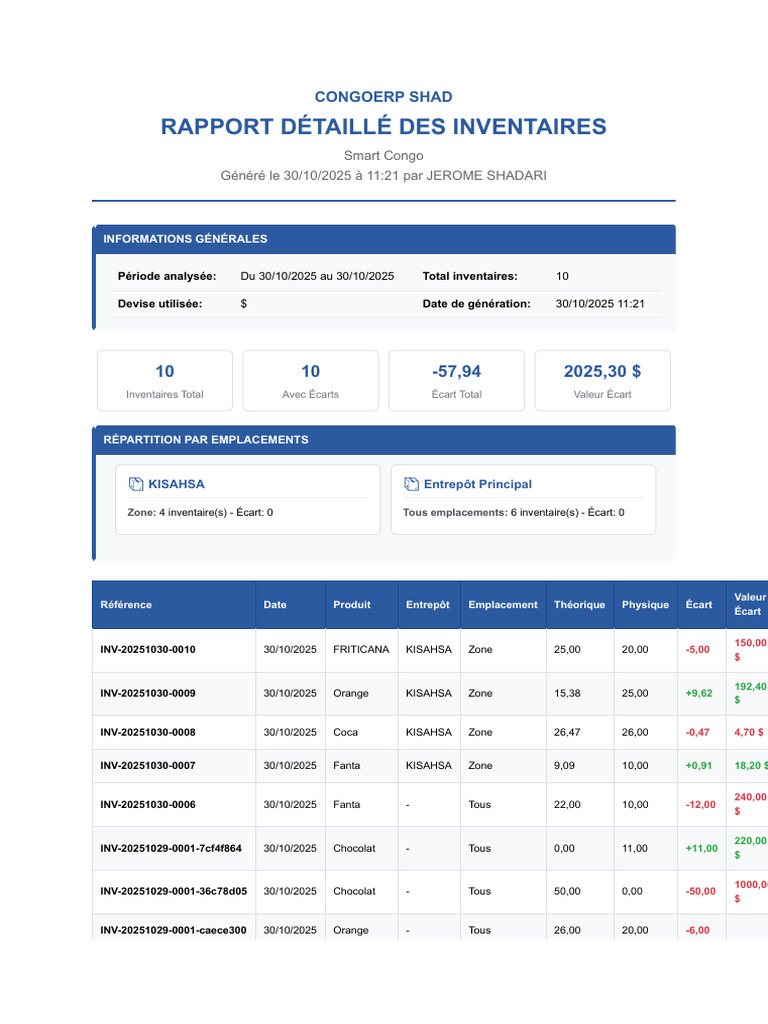Viewport: 768px width, 1024px height.
Task: Select the Date column header
Action: (x=275, y=605)
